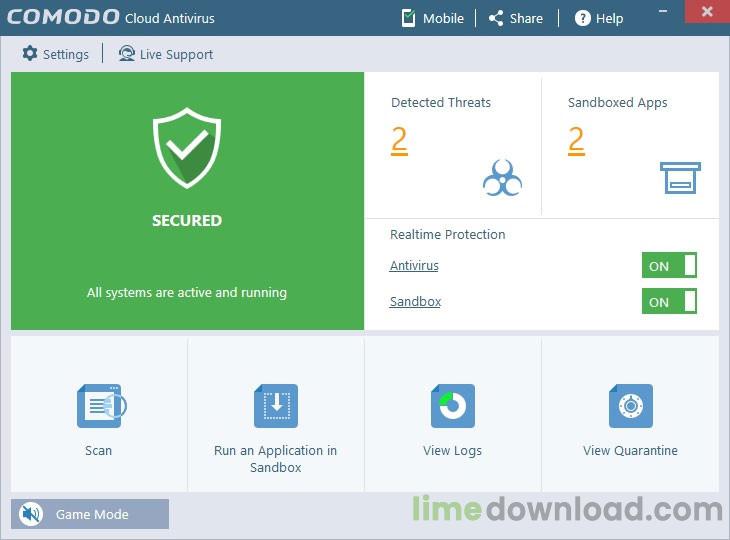Click the COMODO logo in title bar
The image size is (730, 540).
point(63,17)
